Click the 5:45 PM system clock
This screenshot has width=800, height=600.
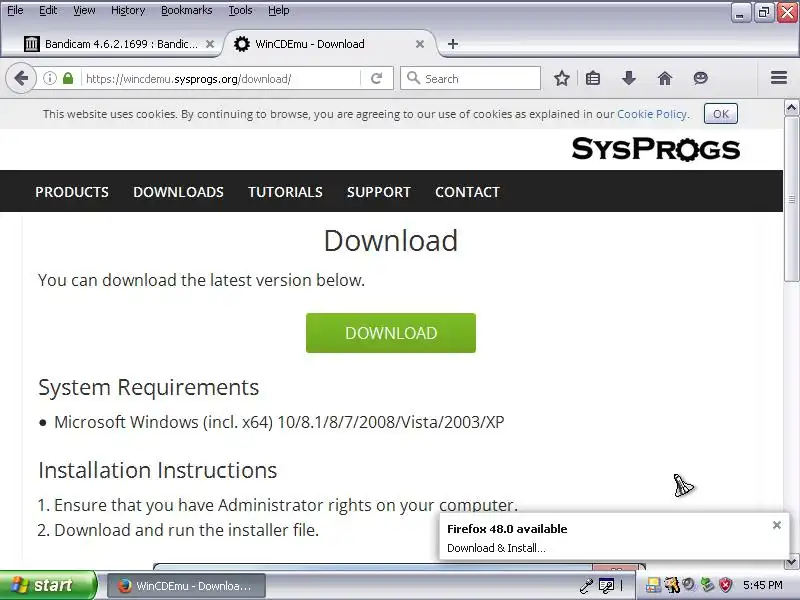point(763,585)
